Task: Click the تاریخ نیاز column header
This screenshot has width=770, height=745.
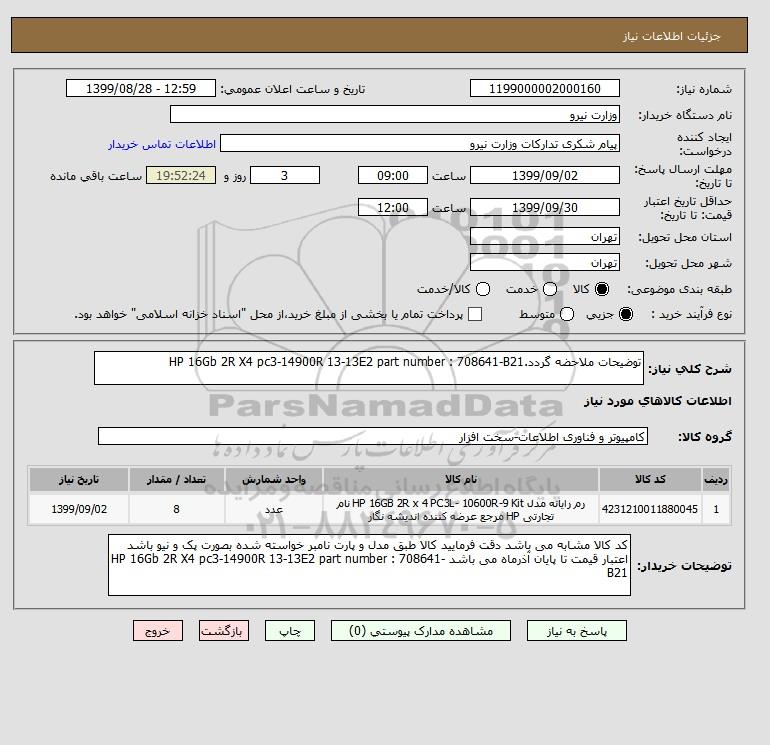Action: 79,479
